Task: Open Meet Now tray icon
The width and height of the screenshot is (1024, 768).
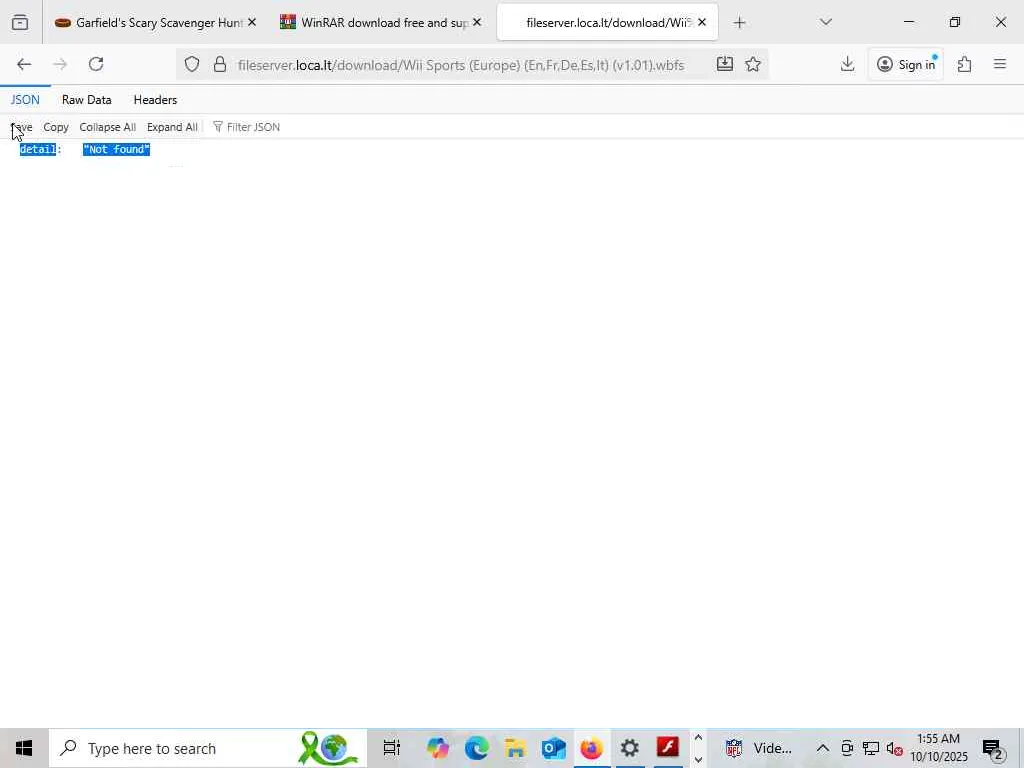Action: click(847, 748)
